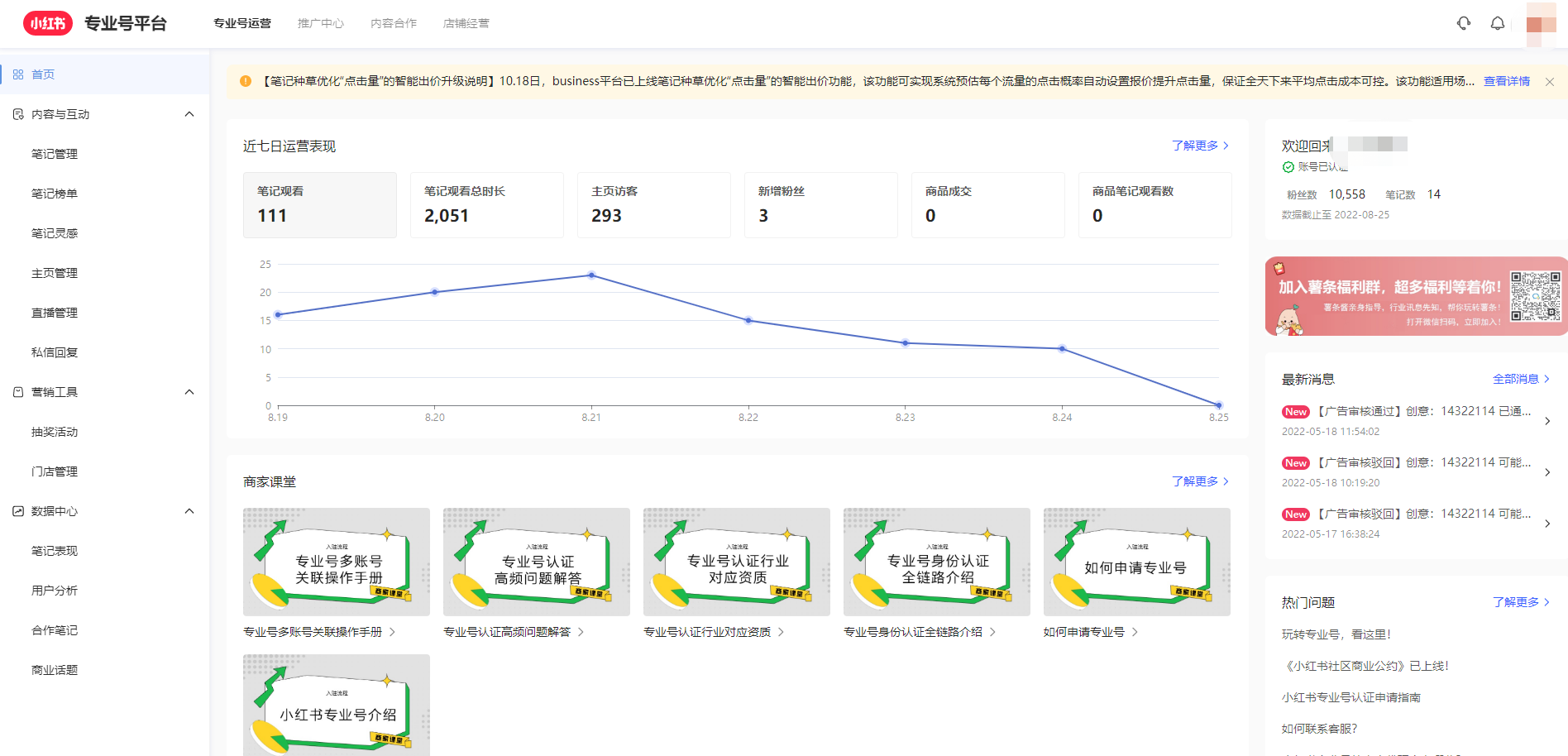Open 小红书专业号认证申请指南 question

tap(1351, 697)
